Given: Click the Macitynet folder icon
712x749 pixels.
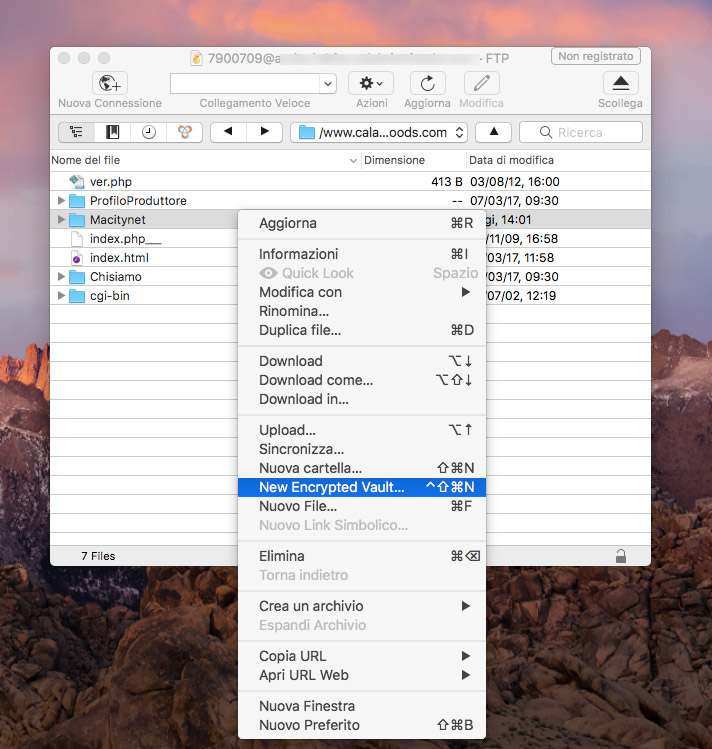Looking at the screenshot, I should click(77, 220).
